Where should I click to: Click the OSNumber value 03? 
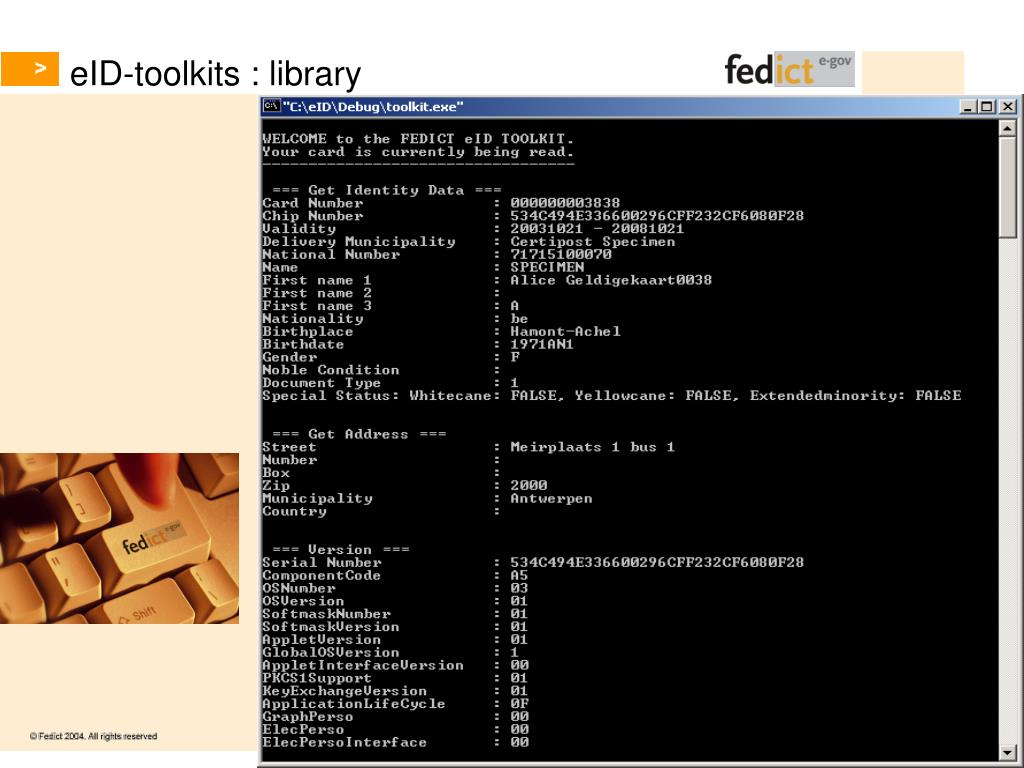[x=519, y=588]
